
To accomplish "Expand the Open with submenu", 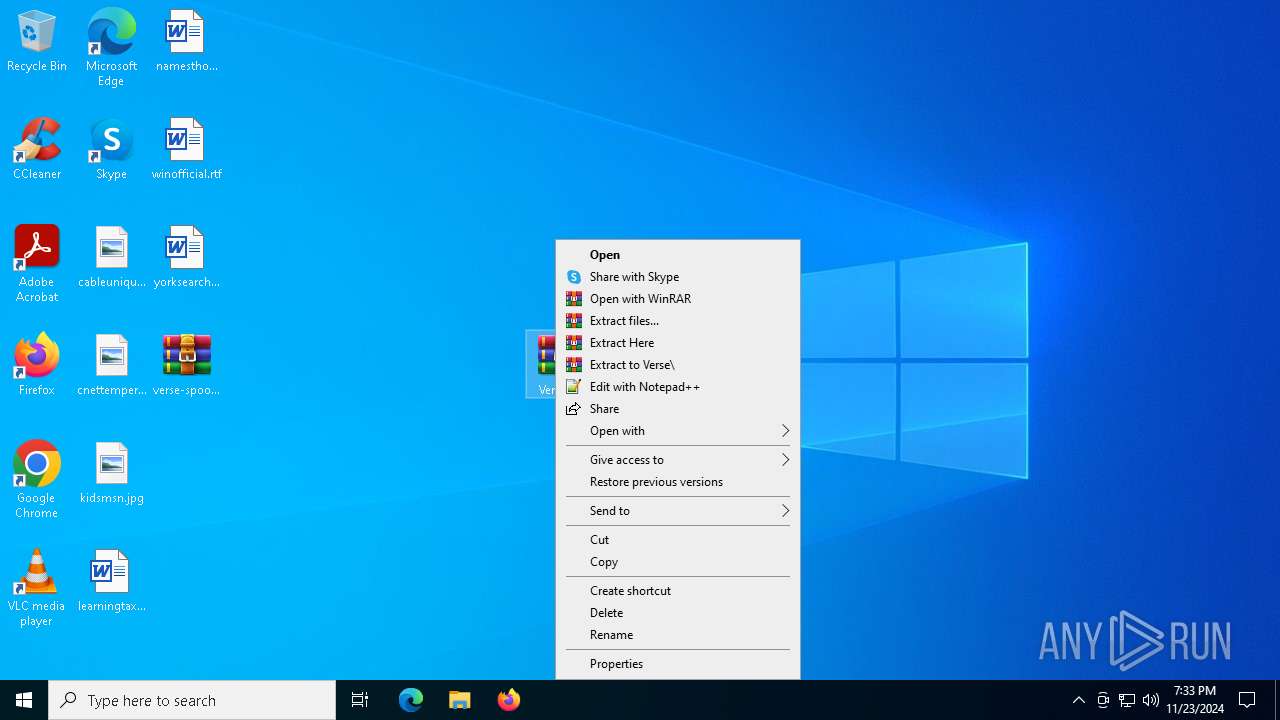I will coord(678,431).
